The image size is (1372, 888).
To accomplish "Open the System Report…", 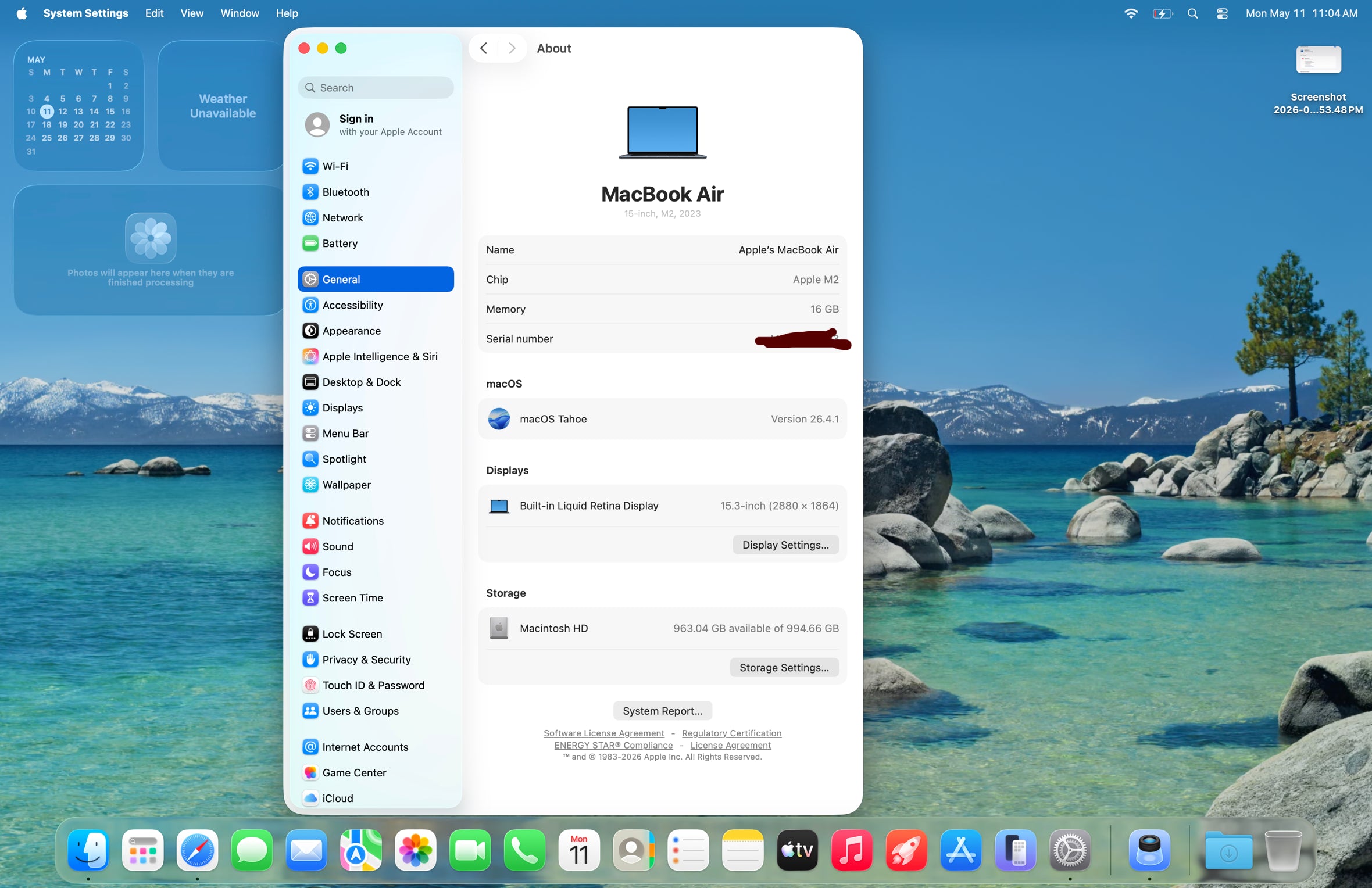I will (662, 711).
